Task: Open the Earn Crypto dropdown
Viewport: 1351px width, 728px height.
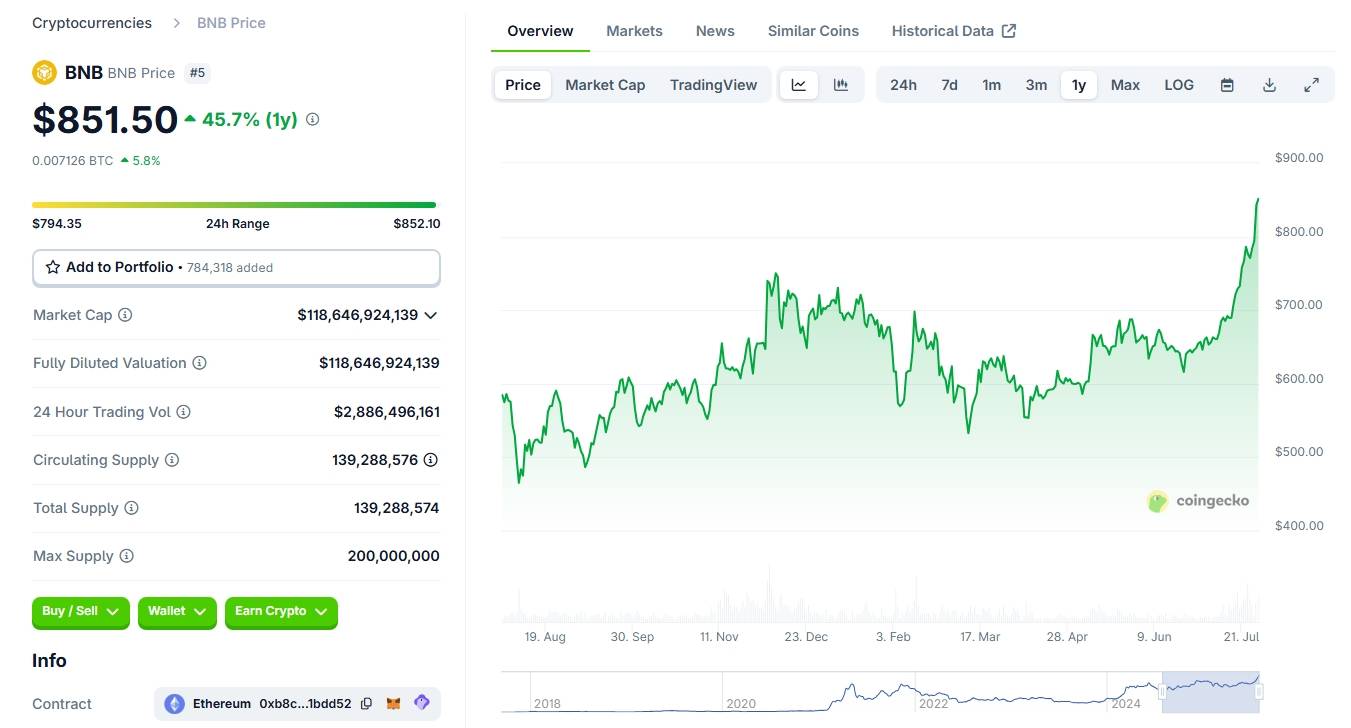Action: (281, 612)
